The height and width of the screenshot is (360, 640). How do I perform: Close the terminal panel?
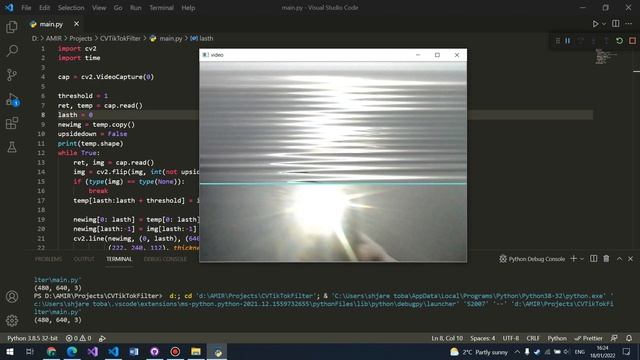click(631, 259)
